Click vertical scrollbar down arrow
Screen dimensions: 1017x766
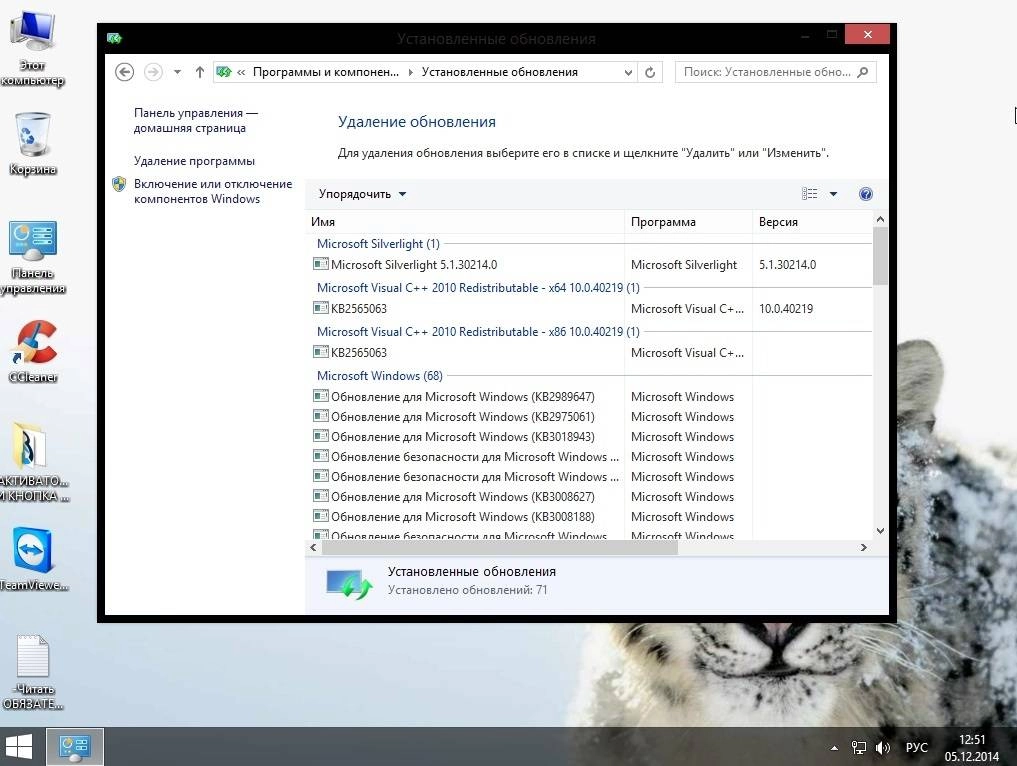tap(880, 531)
